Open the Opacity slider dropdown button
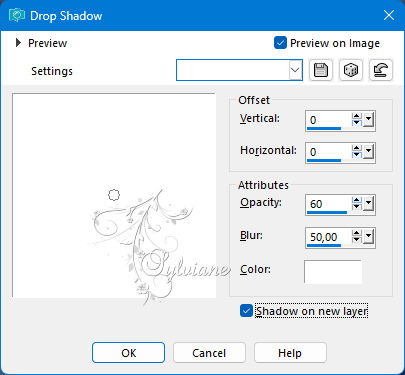The width and height of the screenshot is (405, 375). tap(368, 204)
